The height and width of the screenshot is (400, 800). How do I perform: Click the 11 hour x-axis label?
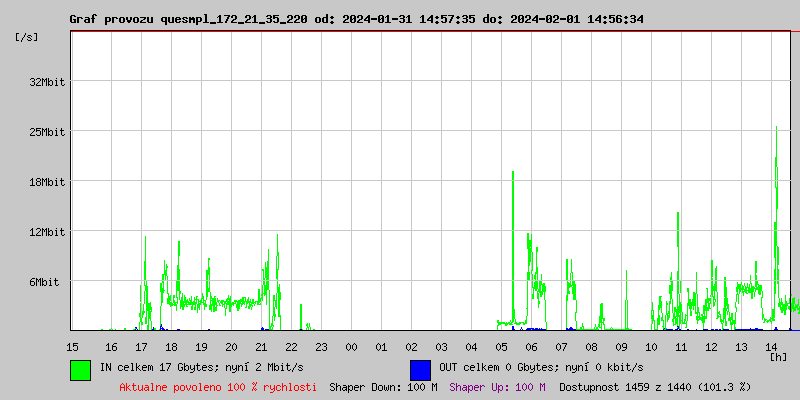(x=681, y=347)
